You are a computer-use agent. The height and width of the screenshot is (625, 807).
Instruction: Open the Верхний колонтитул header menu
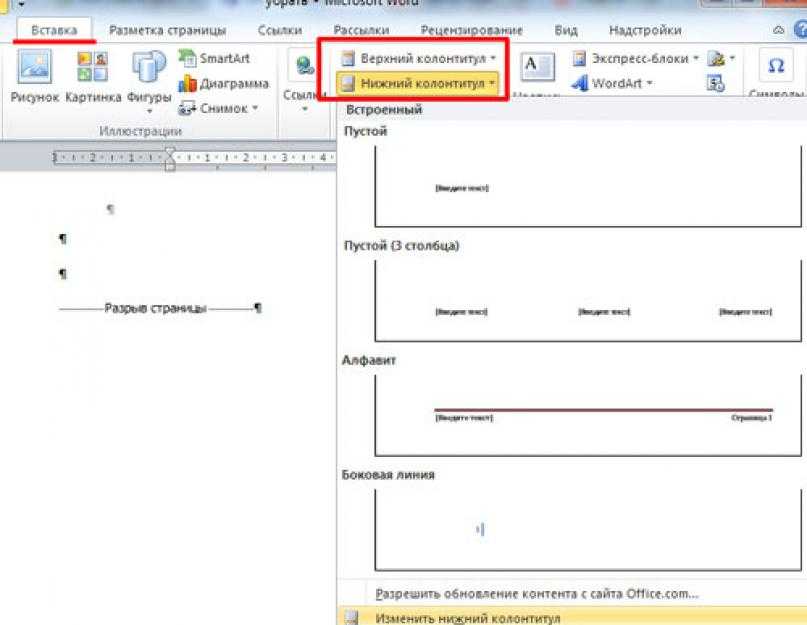pos(417,58)
